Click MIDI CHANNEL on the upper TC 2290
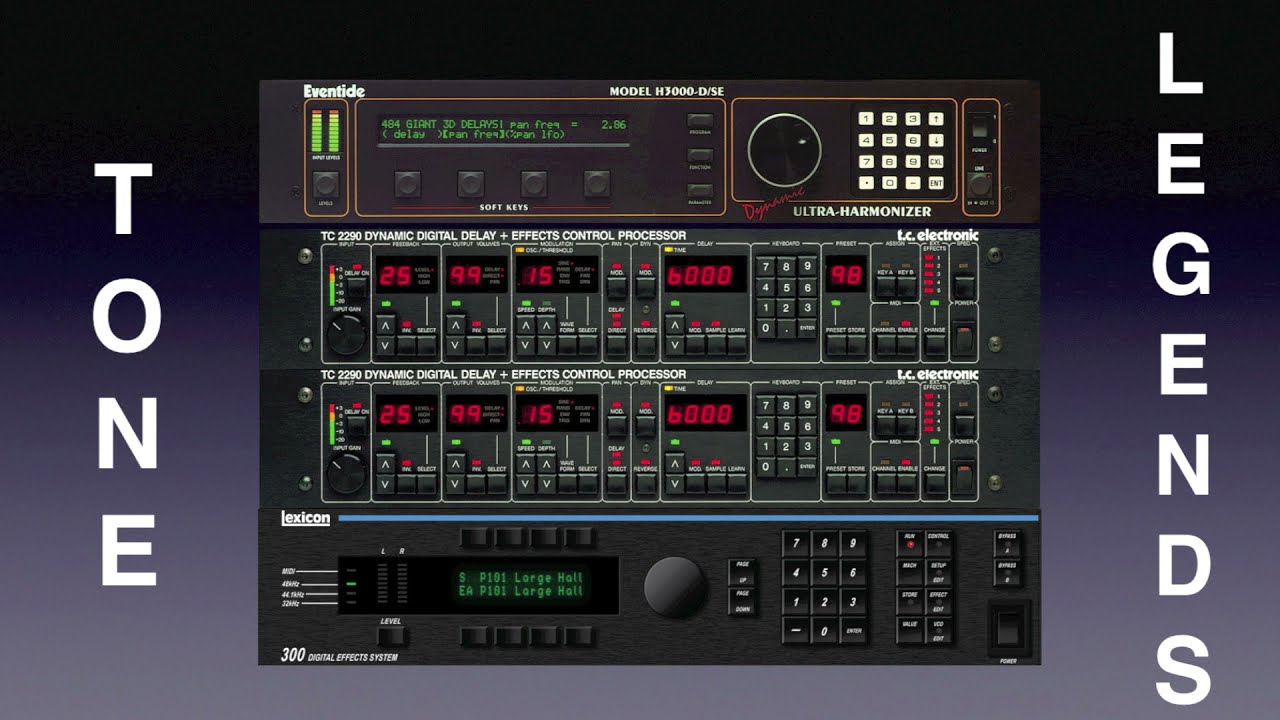1280x720 pixels. click(885, 345)
